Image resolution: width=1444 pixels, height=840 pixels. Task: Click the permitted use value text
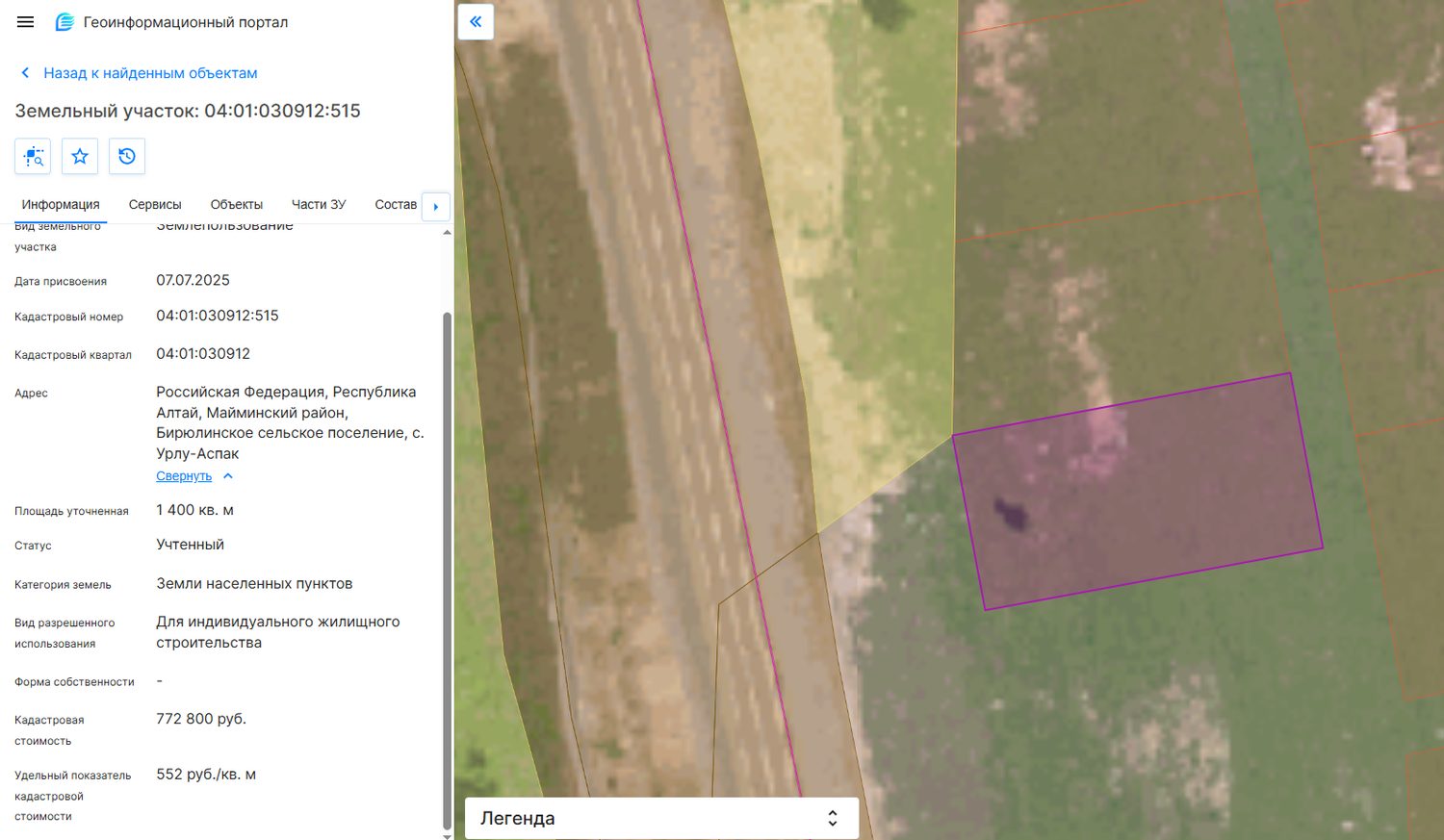tap(278, 632)
